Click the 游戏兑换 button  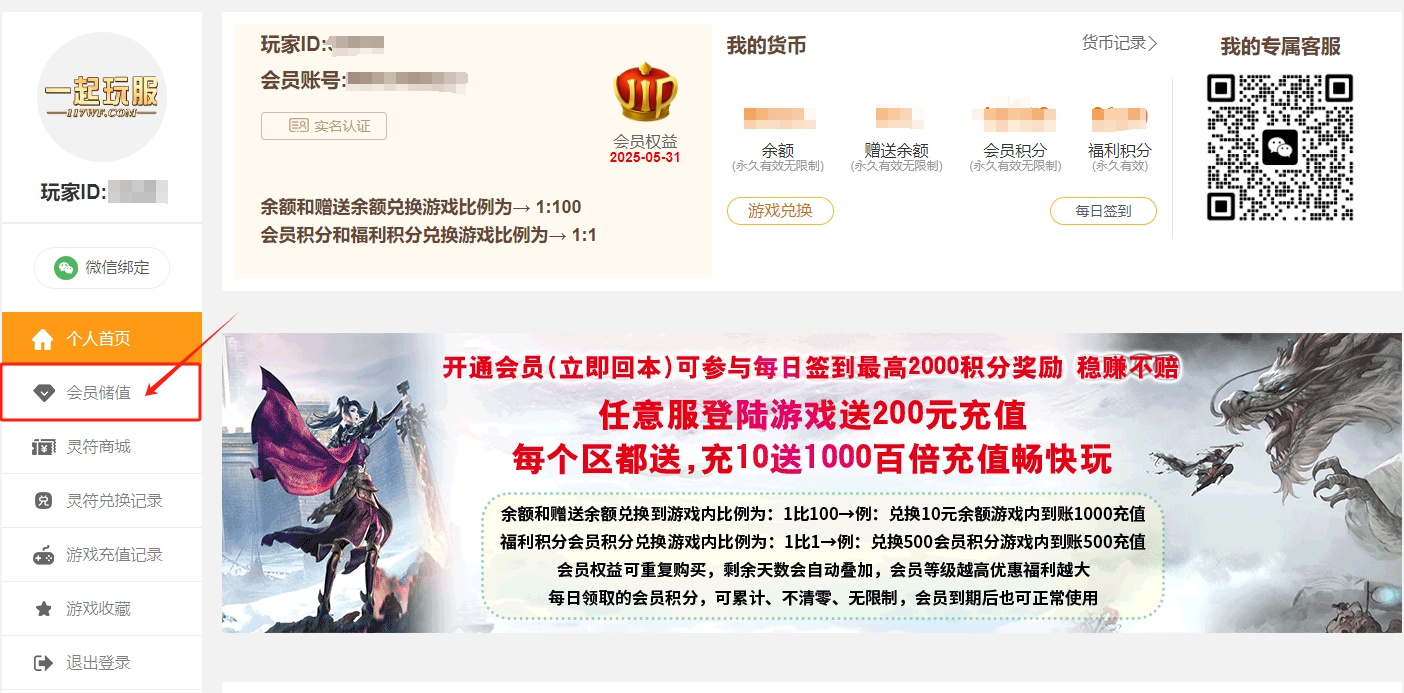pyautogui.click(x=780, y=211)
